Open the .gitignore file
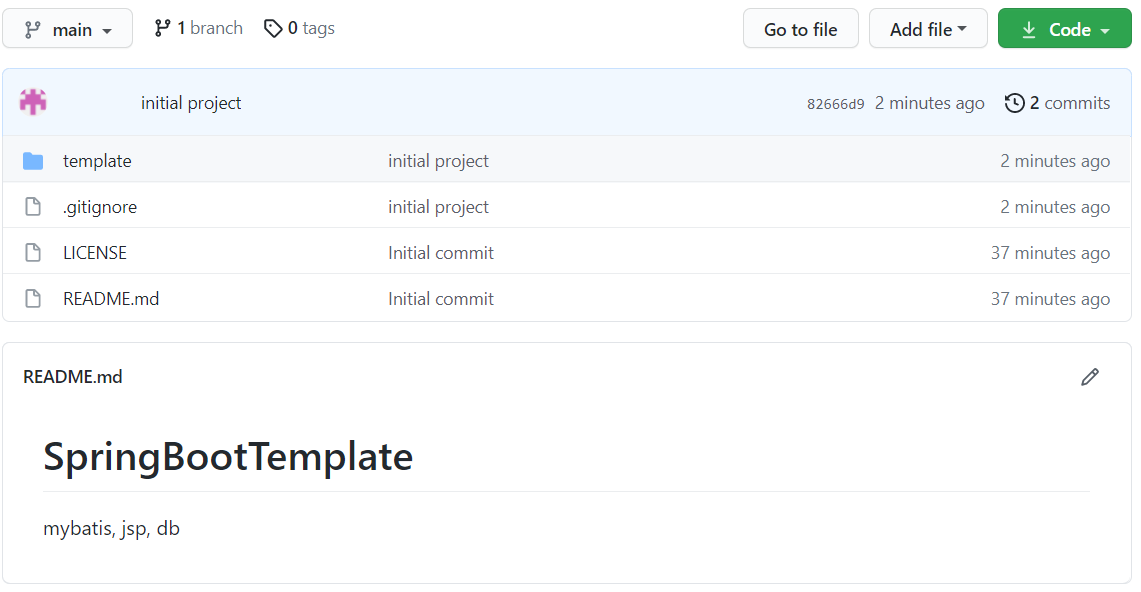 click(x=100, y=207)
